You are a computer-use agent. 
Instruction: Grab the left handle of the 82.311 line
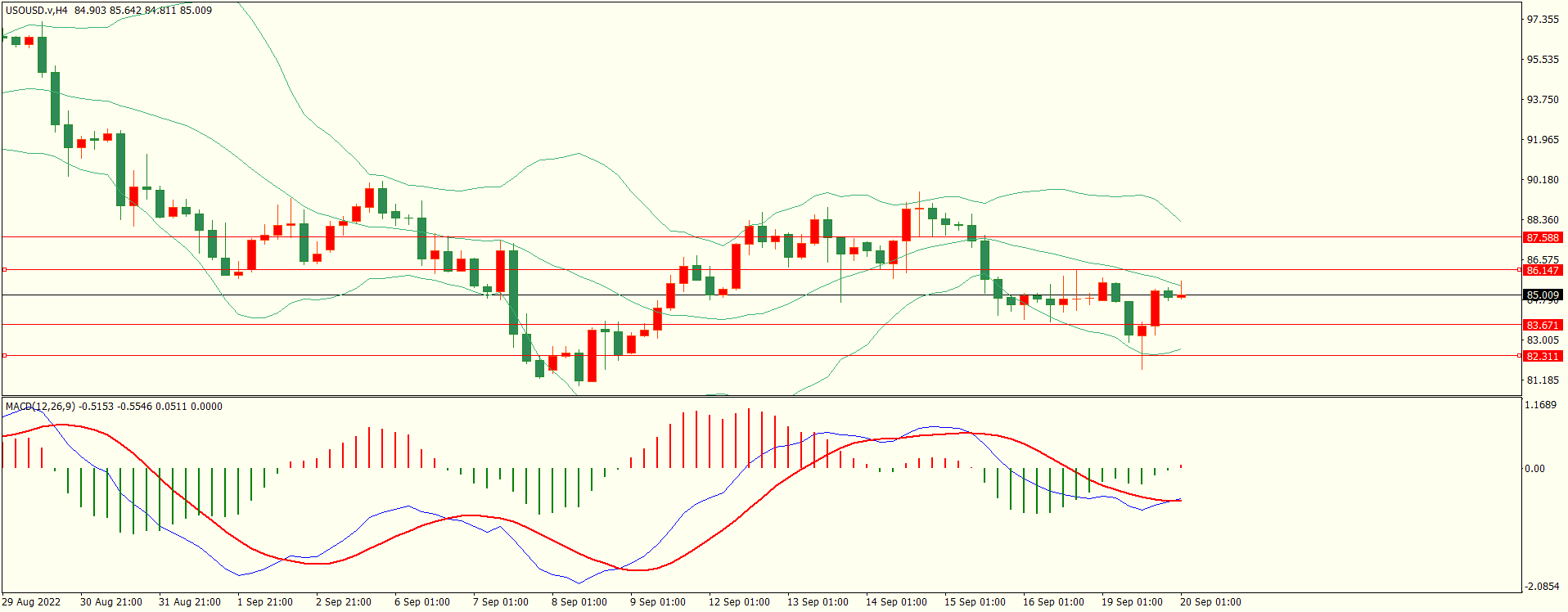pyautogui.click(x=5, y=355)
